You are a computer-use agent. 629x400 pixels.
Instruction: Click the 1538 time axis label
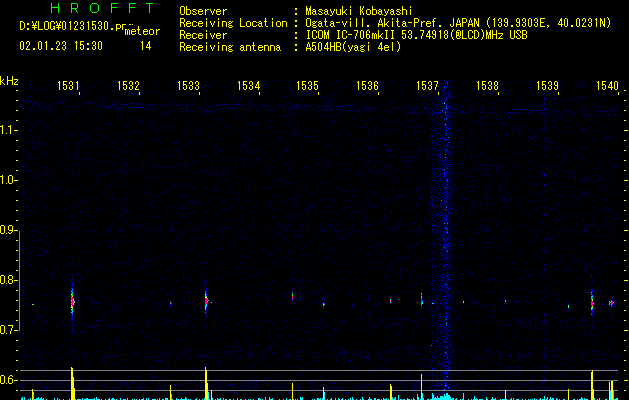coord(487,85)
